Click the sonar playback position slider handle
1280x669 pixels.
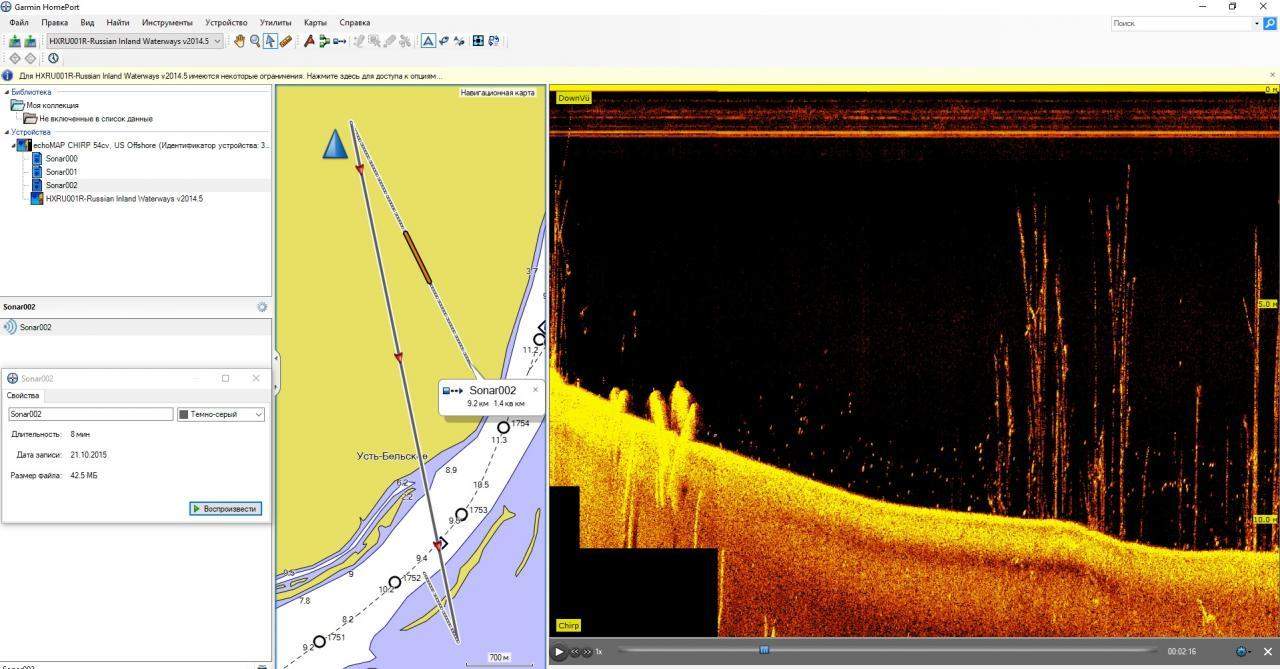coord(764,650)
